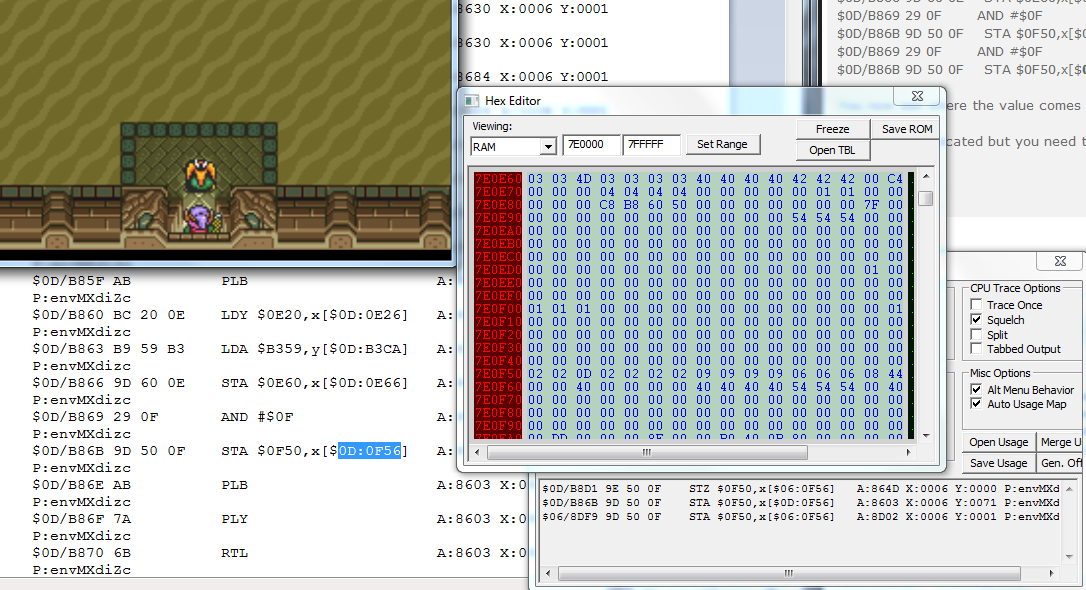Viewport: 1086px width, 590px height.
Task: Select address row 7E0F00 in hex editor
Action: [x=498, y=308]
